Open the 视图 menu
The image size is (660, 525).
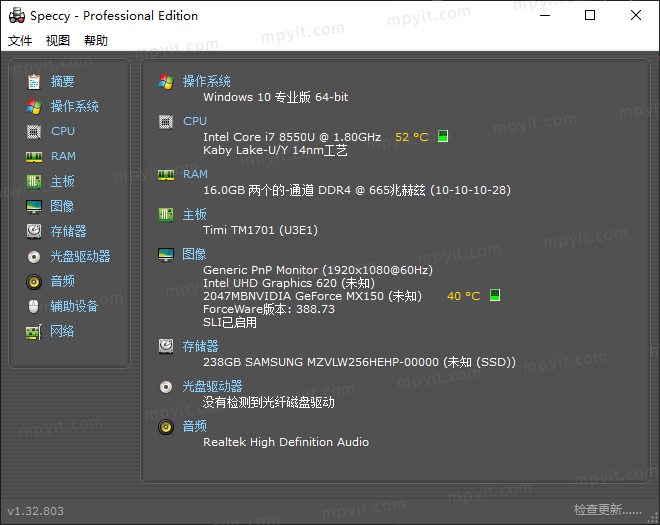(x=58, y=40)
